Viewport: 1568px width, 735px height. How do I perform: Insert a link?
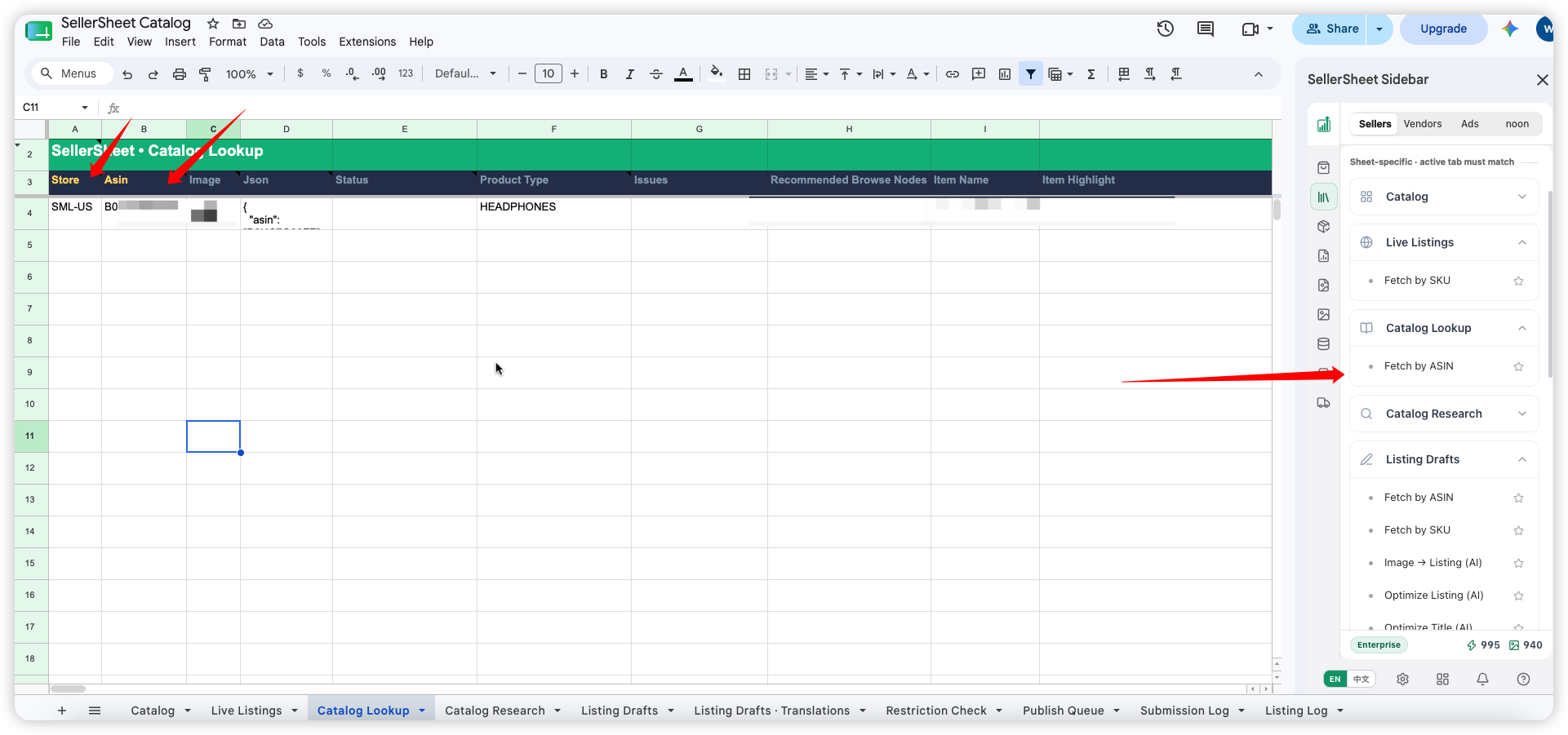point(953,74)
